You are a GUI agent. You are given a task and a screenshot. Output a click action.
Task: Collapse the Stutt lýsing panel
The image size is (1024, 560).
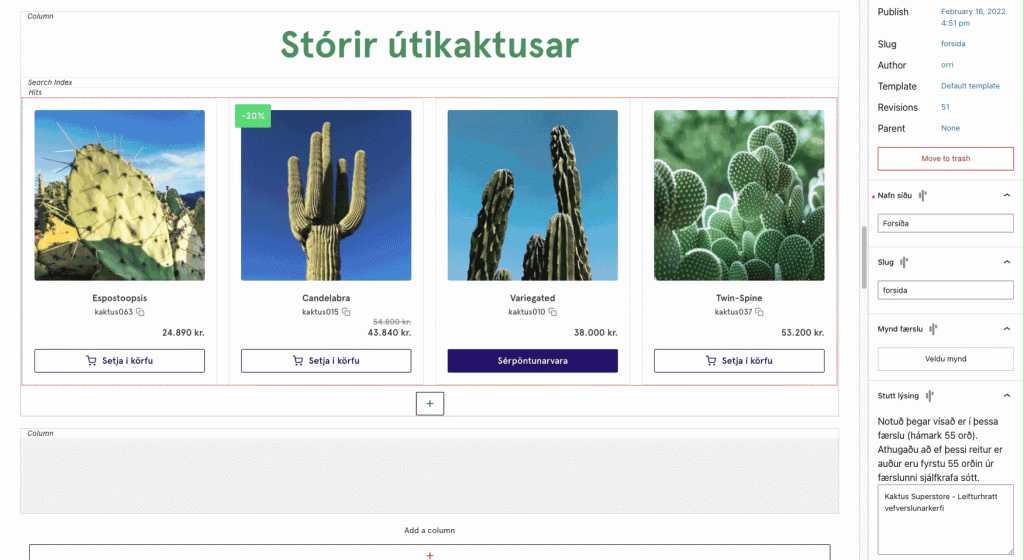[1006, 396]
